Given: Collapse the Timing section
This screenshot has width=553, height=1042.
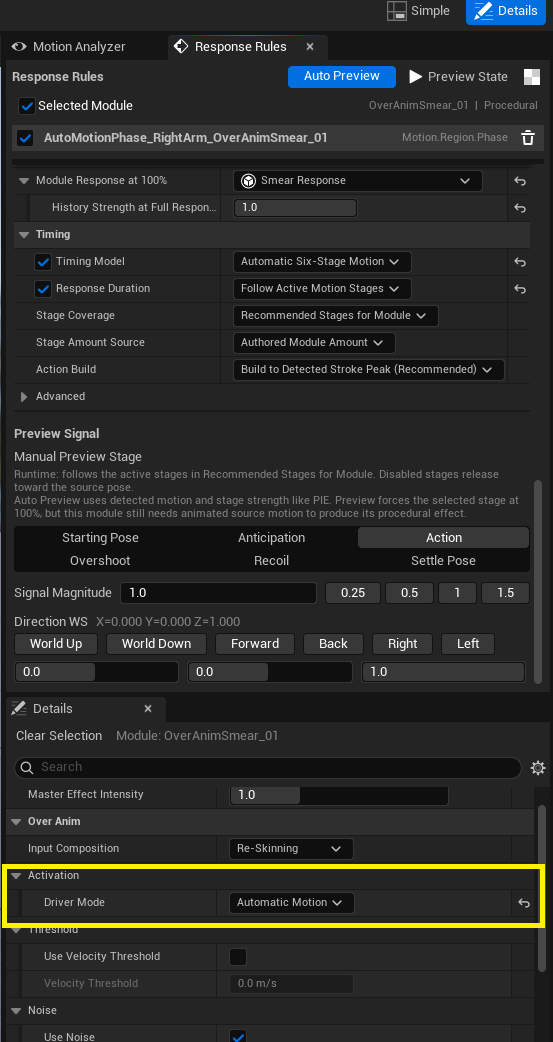Looking at the screenshot, I should pos(25,235).
